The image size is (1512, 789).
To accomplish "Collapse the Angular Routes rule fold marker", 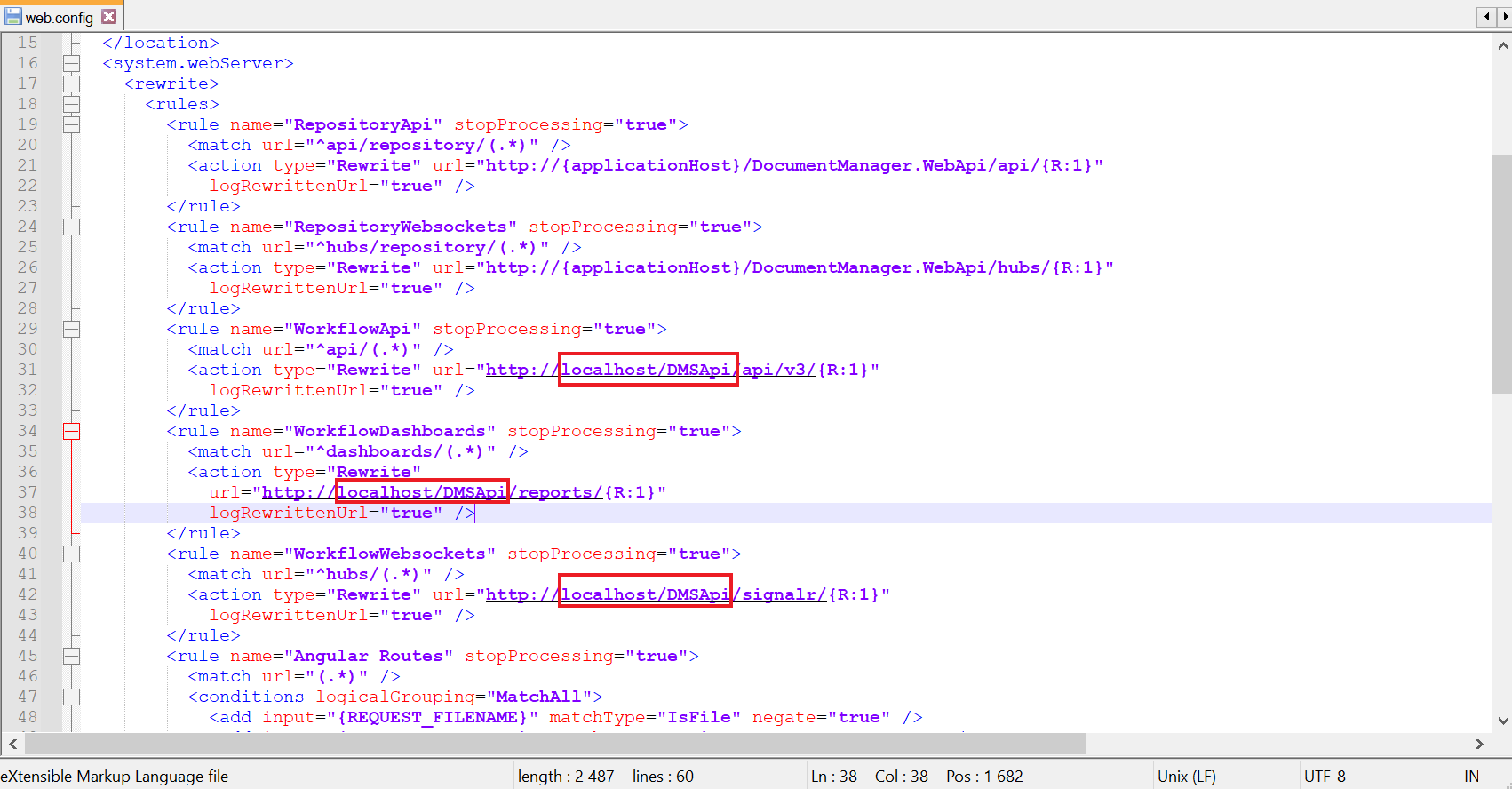I will [x=71, y=656].
